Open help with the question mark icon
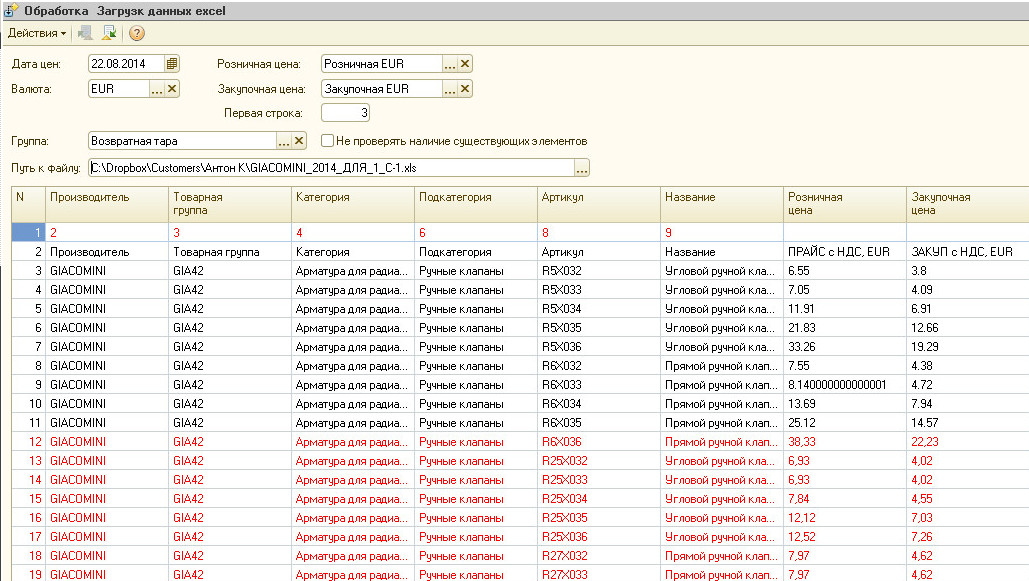 click(137, 33)
